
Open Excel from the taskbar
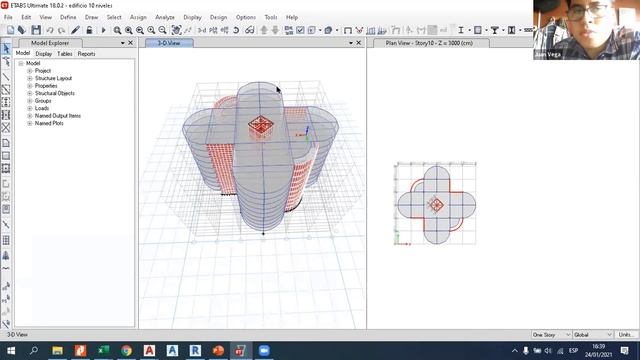point(103,351)
